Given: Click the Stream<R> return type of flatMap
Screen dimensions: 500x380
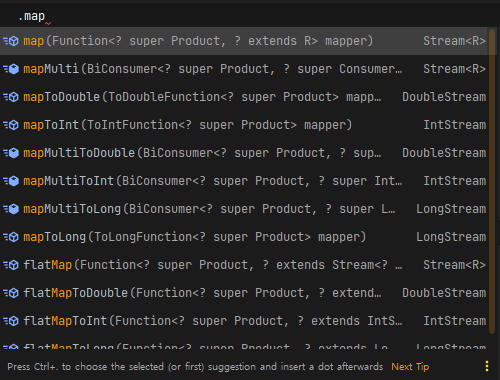Looking at the screenshot, I should (x=454, y=265).
